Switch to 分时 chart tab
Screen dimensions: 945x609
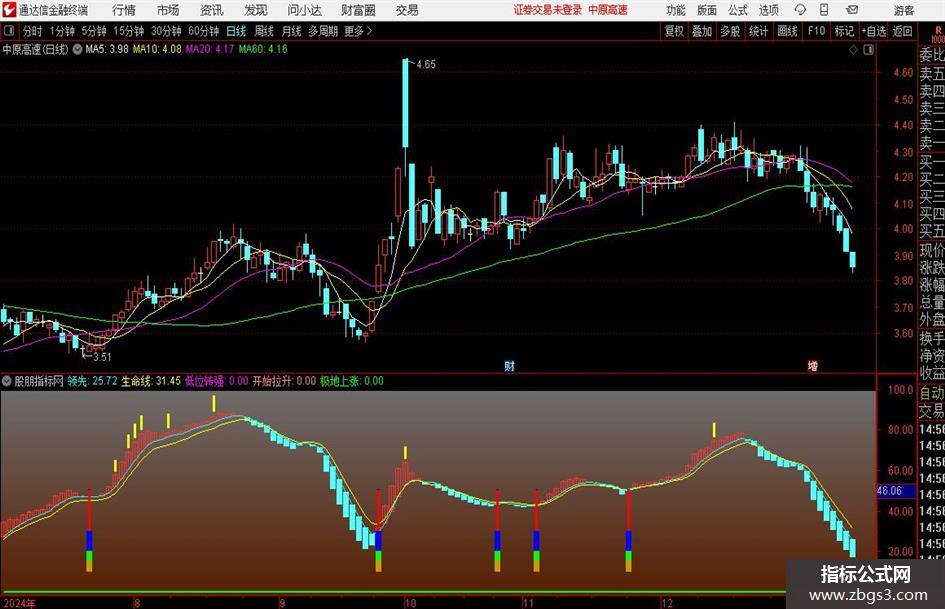[x=33, y=31]
